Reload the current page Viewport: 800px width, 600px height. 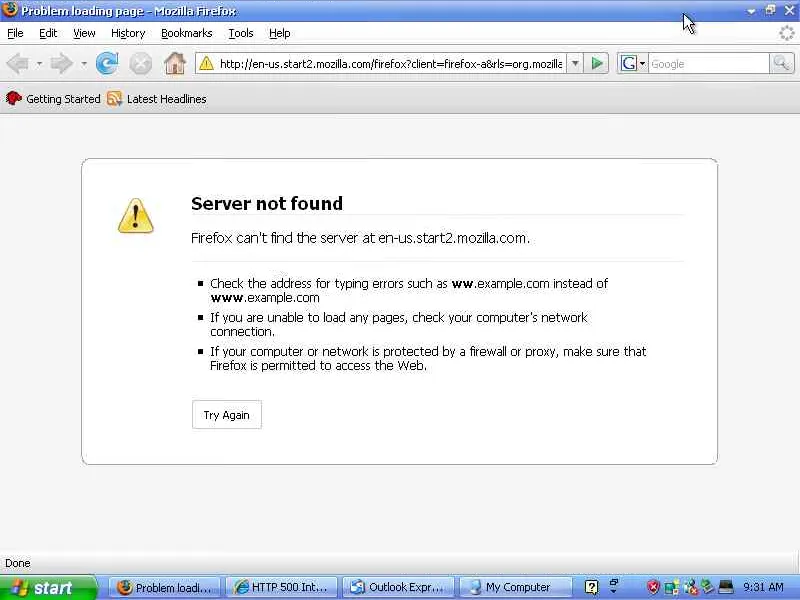(x=107, y=64)
